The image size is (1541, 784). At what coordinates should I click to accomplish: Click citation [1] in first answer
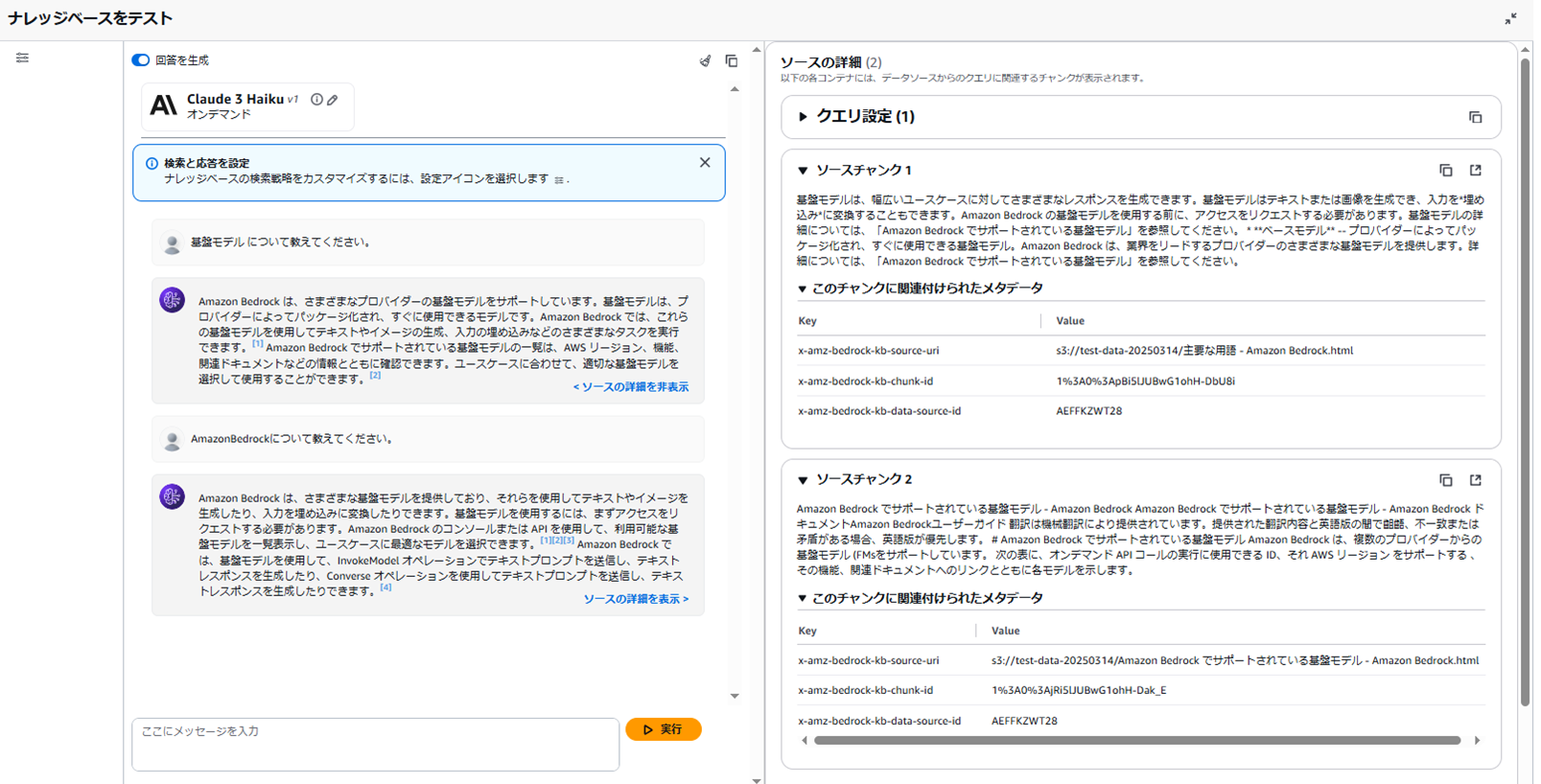pos(258,344)
